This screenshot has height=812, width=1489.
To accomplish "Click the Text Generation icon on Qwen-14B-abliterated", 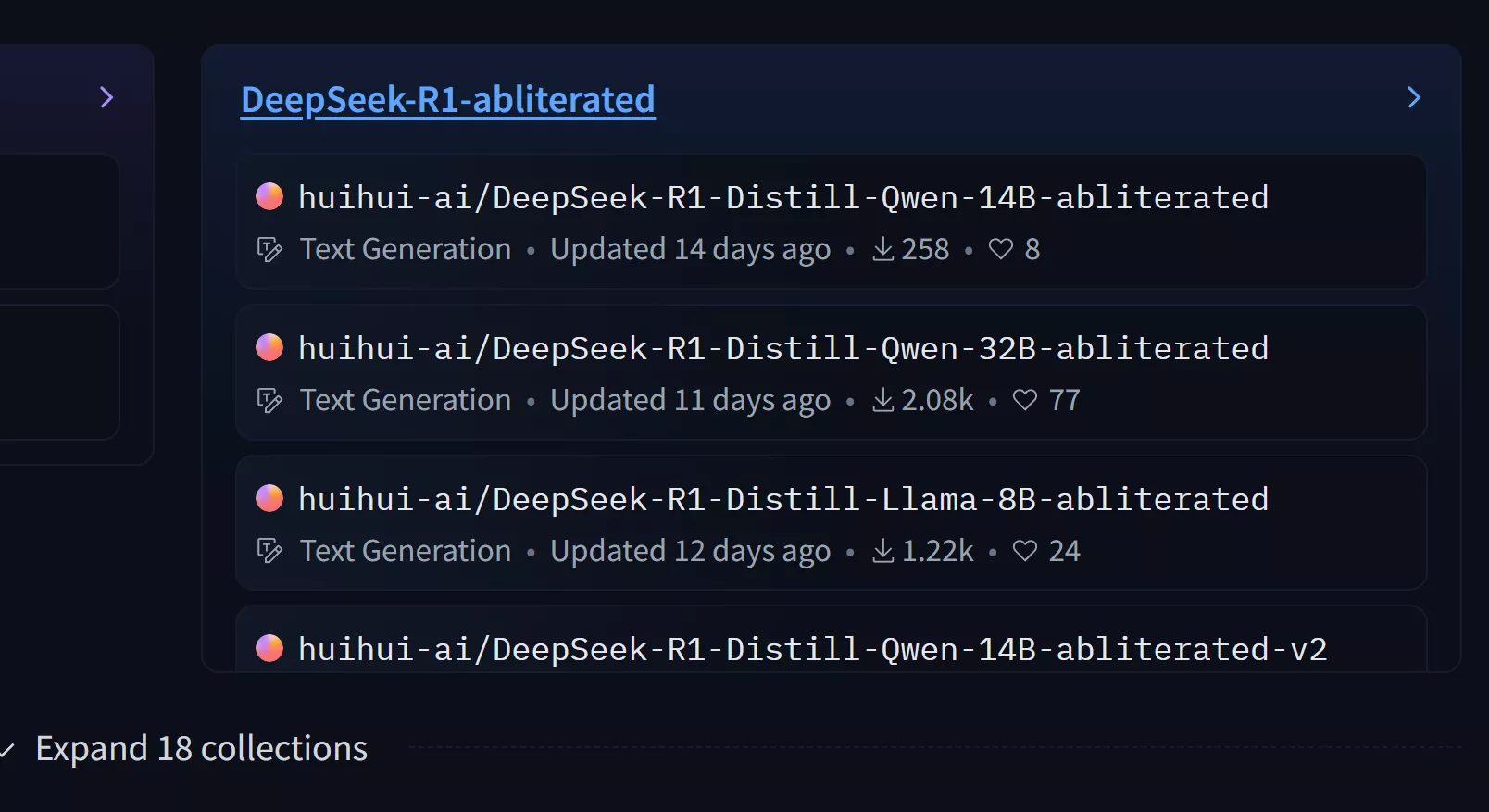I will (x=268, y=249).
